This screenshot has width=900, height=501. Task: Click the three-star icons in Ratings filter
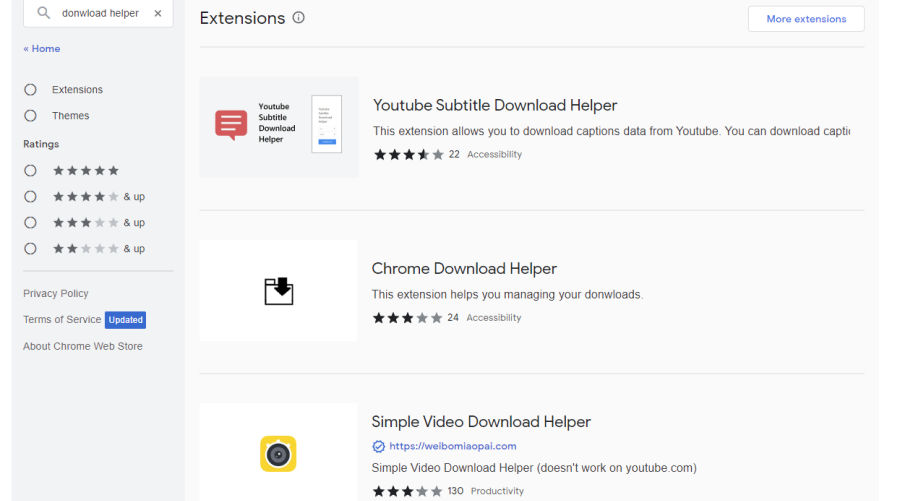[86, 223]
